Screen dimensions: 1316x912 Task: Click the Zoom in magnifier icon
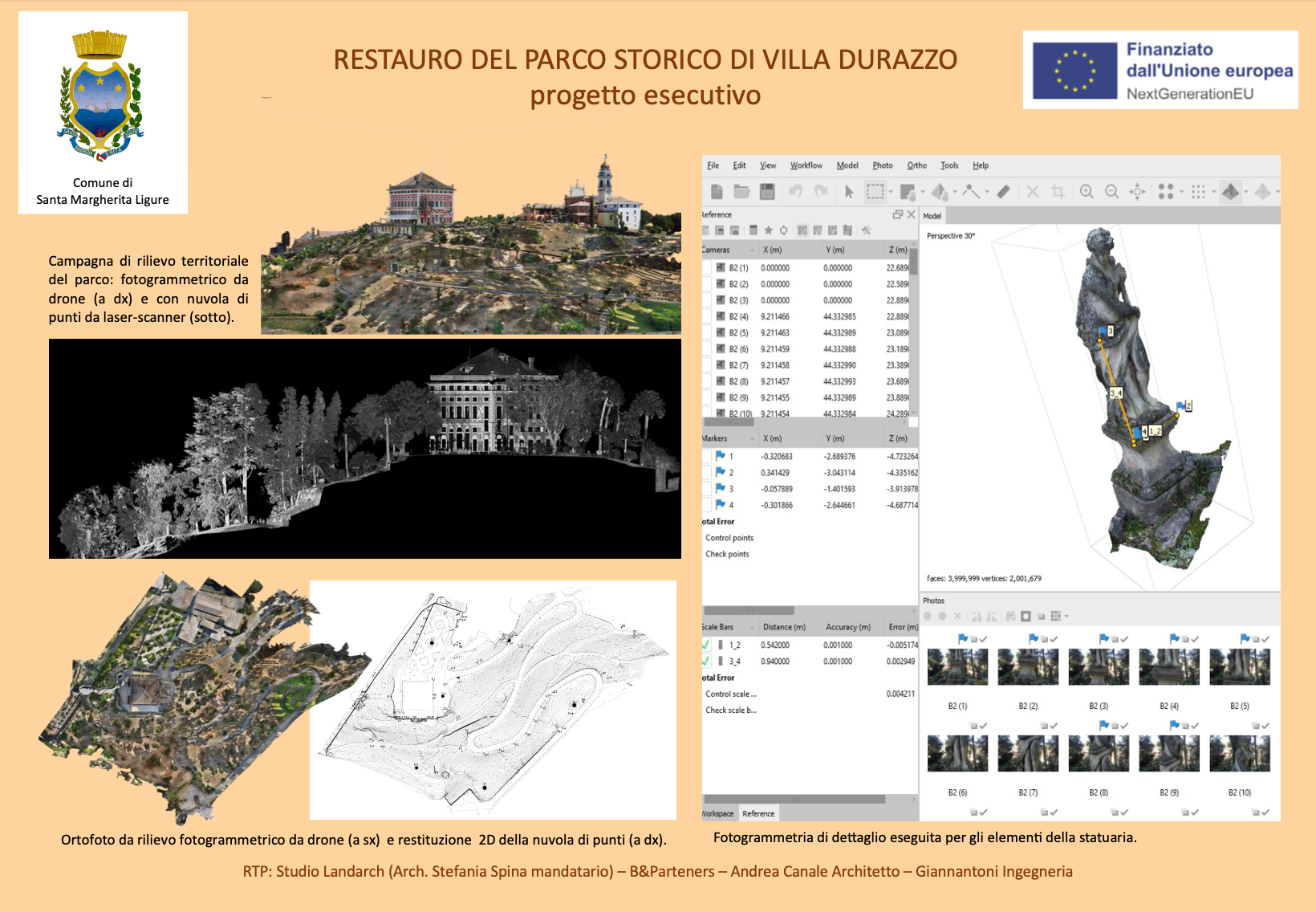pos(1087,191)
